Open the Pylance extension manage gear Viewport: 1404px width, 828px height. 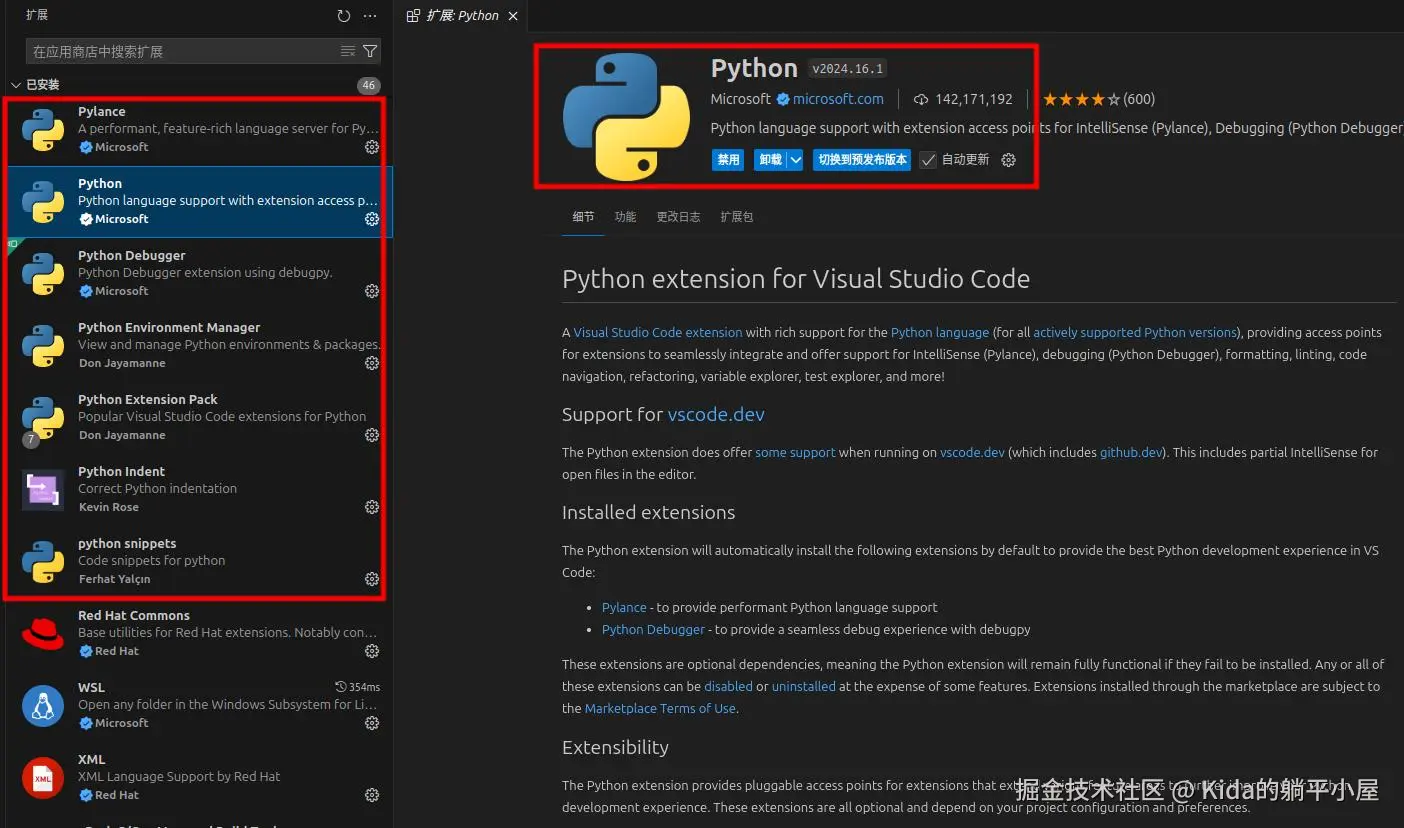point(372,147)
